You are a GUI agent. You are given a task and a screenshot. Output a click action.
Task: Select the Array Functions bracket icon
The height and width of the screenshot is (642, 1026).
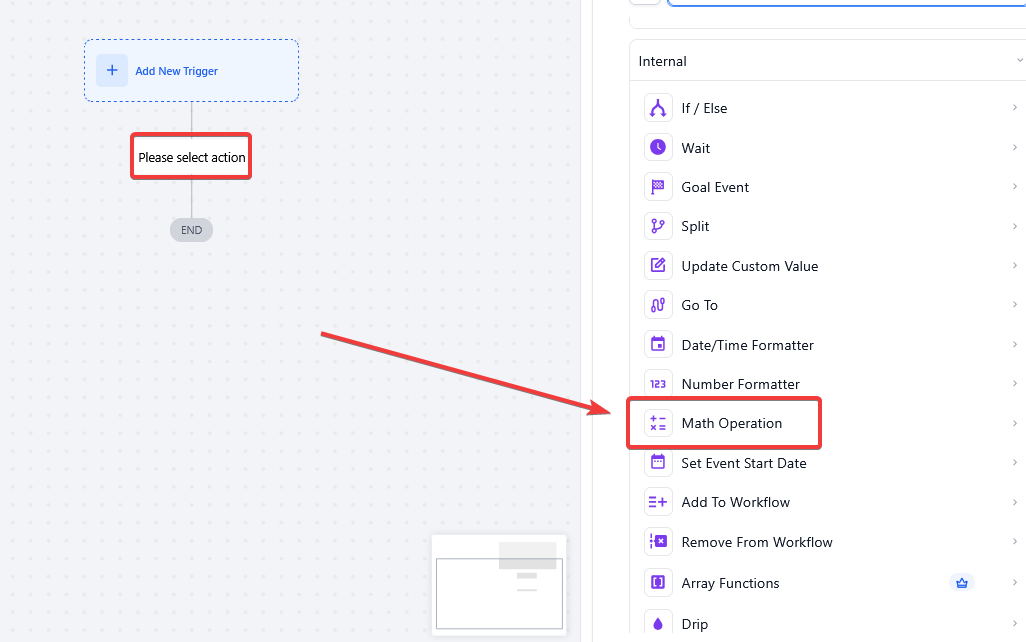tap(658, 583)
